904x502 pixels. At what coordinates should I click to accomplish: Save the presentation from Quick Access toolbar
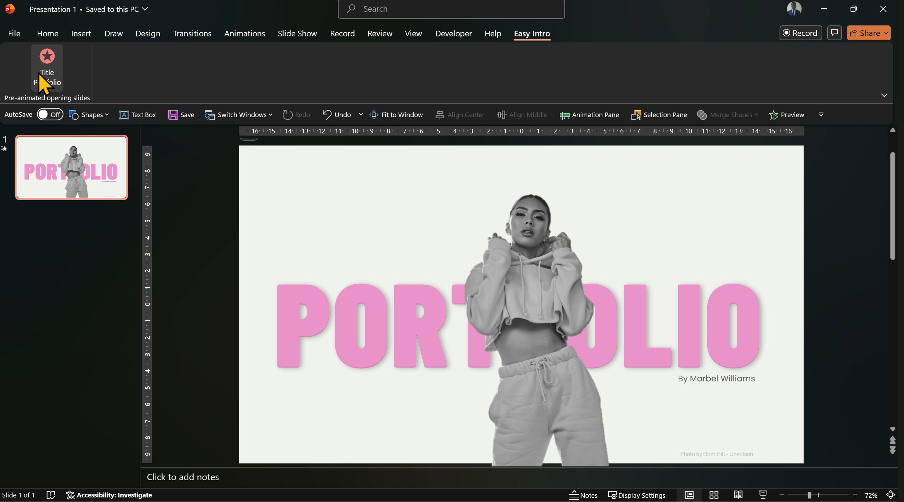point(181,115)
